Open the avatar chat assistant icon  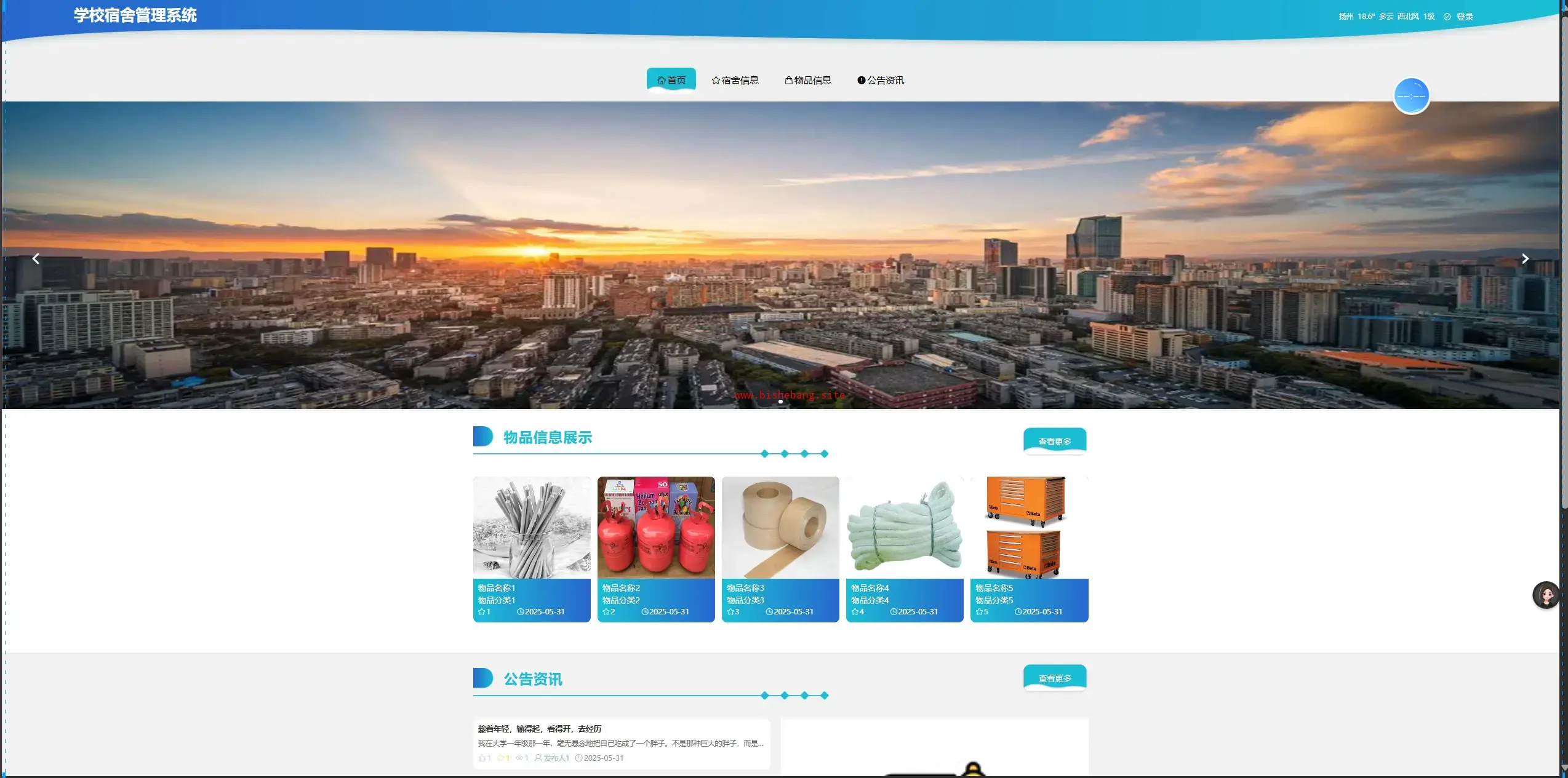pos(1545,595)
